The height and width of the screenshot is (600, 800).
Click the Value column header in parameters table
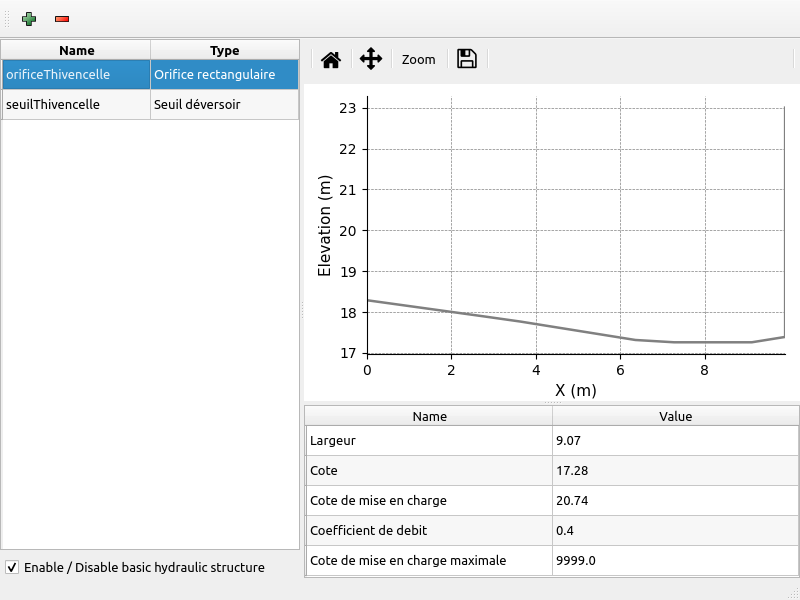[675, 416]
